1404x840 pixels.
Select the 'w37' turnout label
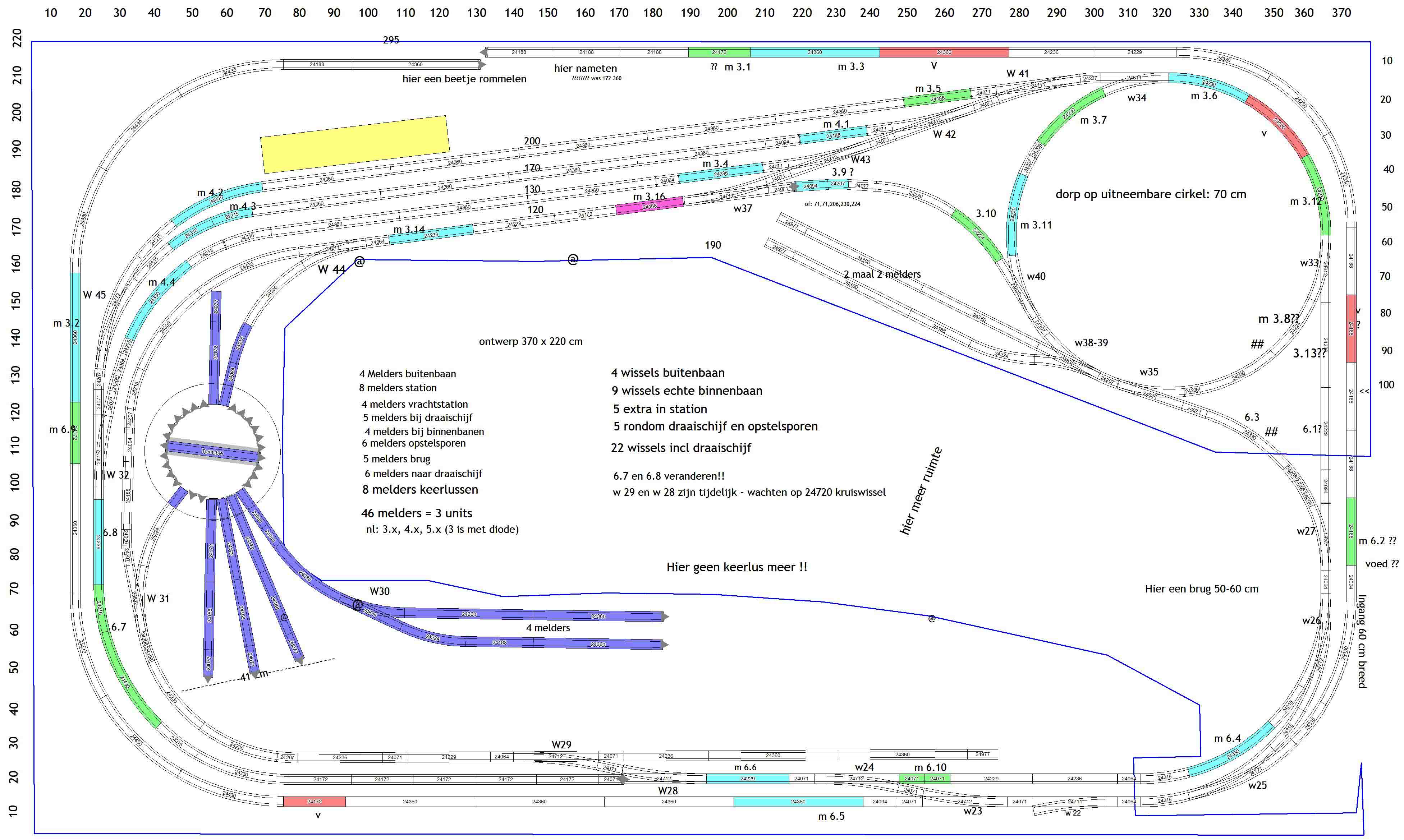743,208
